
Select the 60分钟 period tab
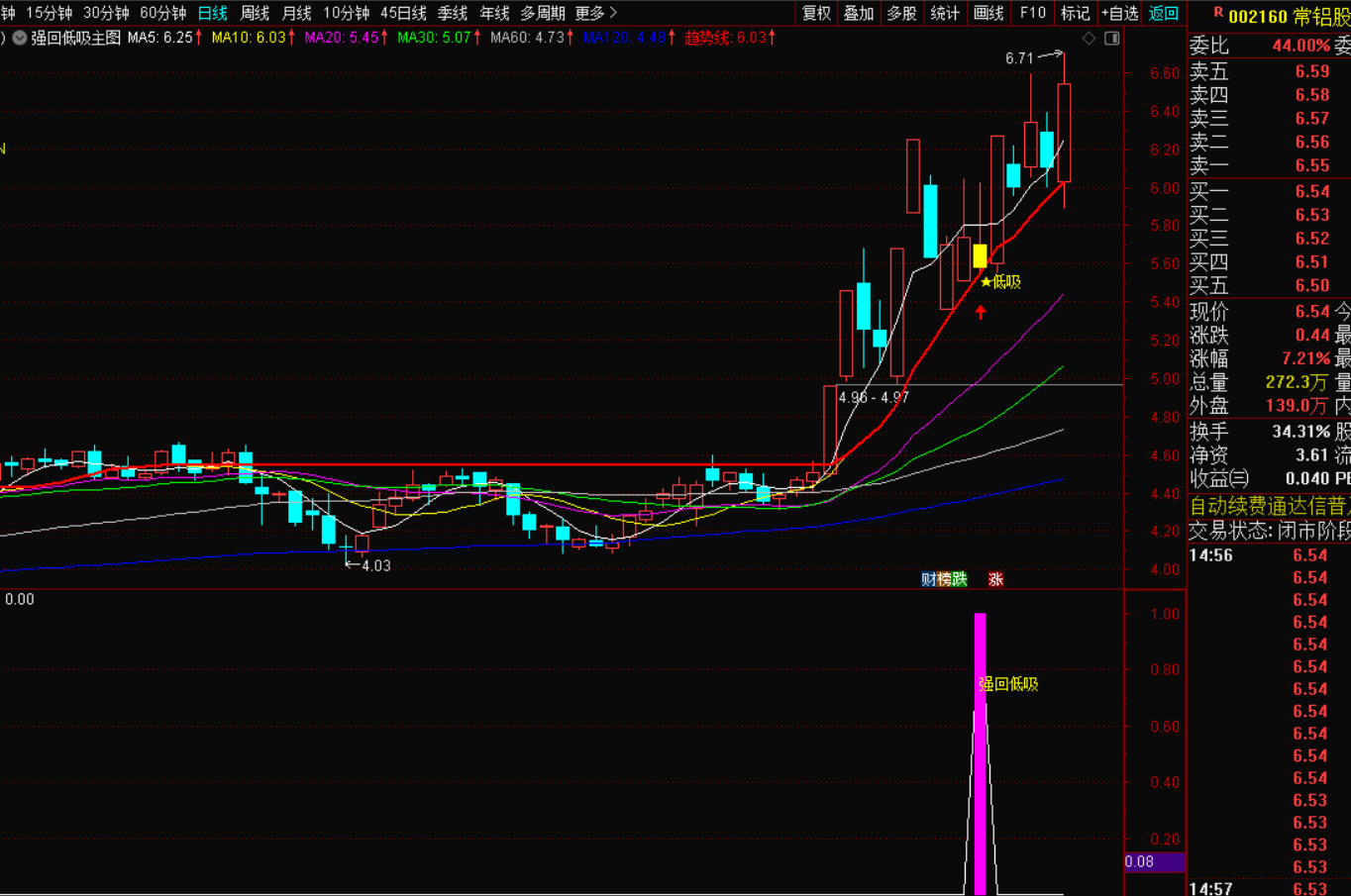(x=162, y=13)
